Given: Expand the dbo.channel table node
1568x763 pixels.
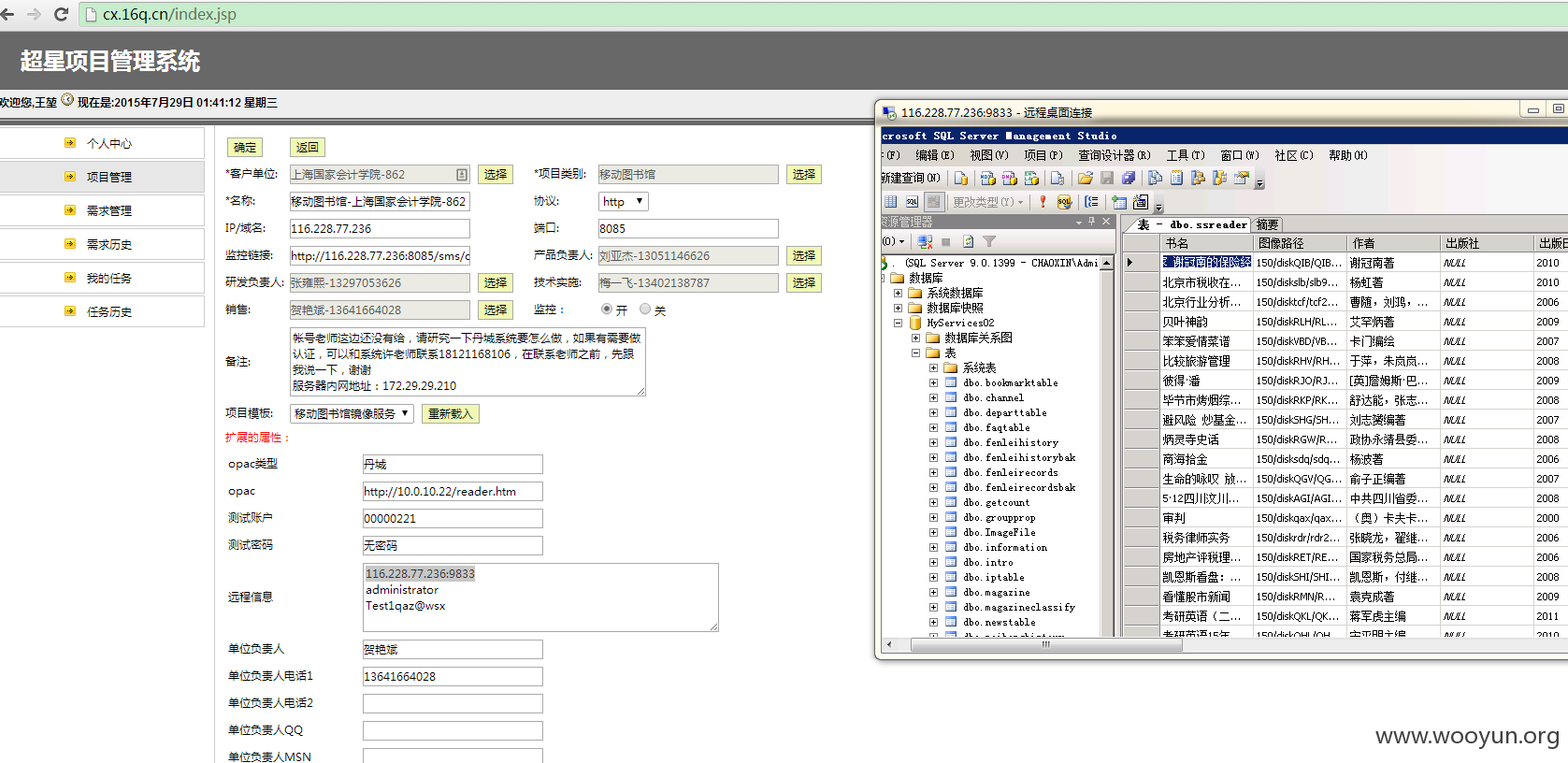Looking at the screenshot, I should click(933, 397).
